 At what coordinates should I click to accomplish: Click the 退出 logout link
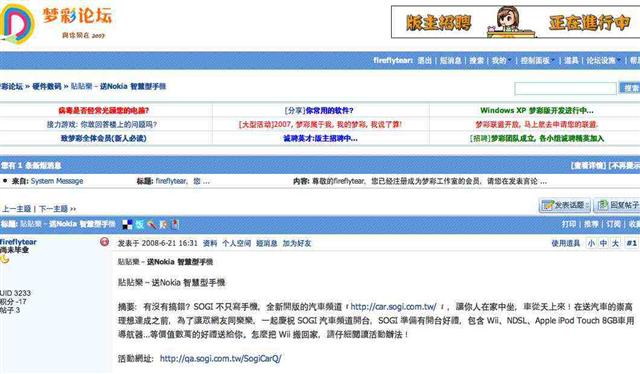pyautogui.click(x=424, y=60)
